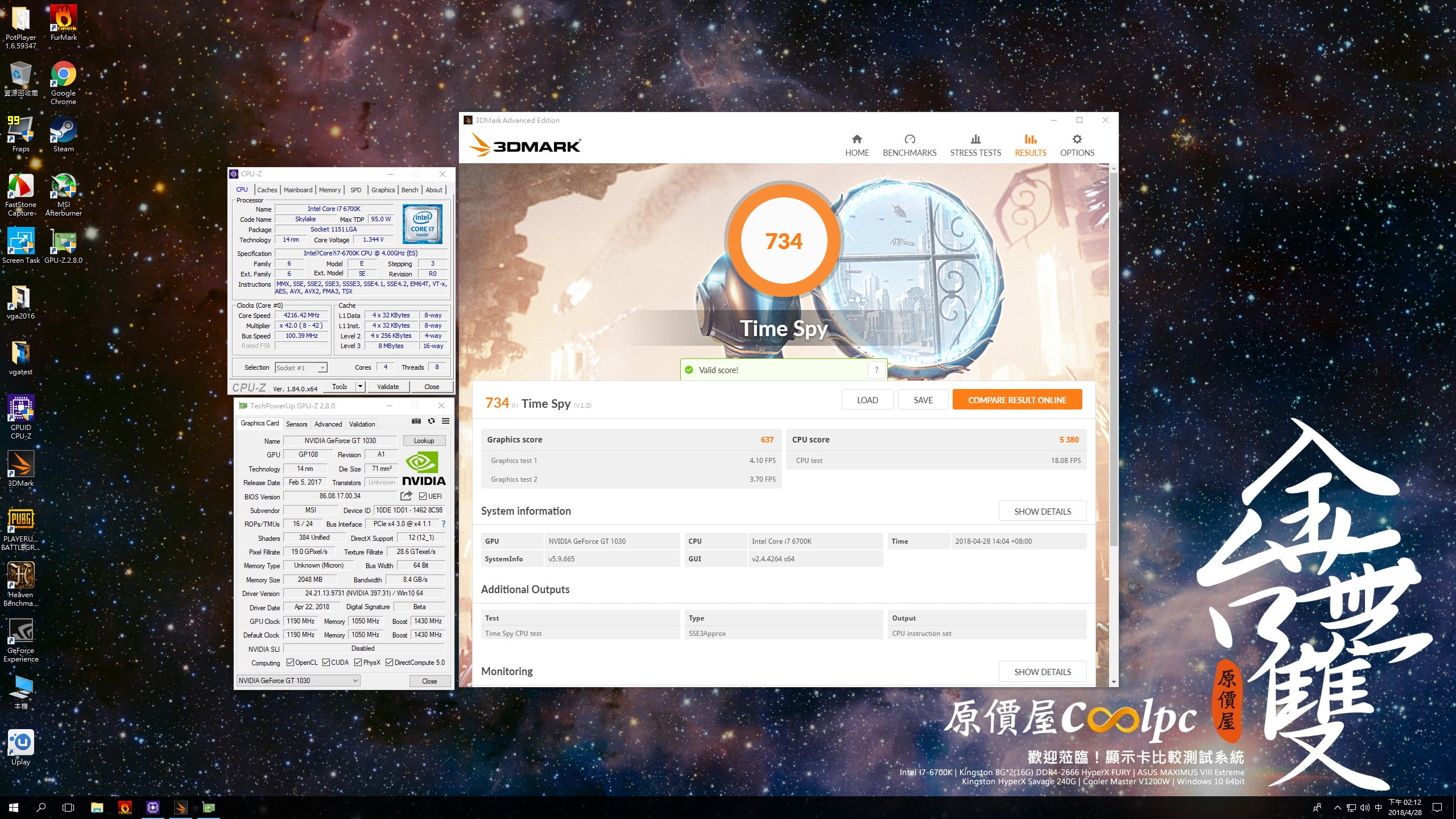The image size is (1456, 819).
Task: Switch to the Mainboard tab in CPU-Z
Action: tap(298, 190)
